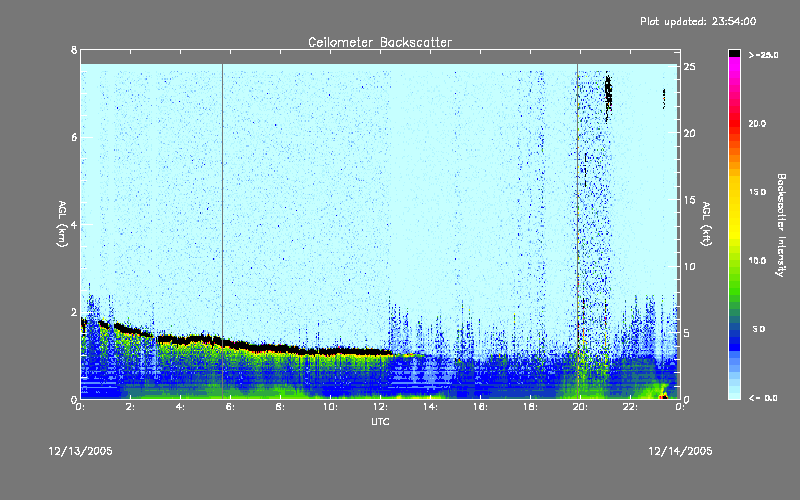Viewport: 800px width, 500px height.
Task: Click the start date "12/13/2005"
Action: [x=81, y=451]
